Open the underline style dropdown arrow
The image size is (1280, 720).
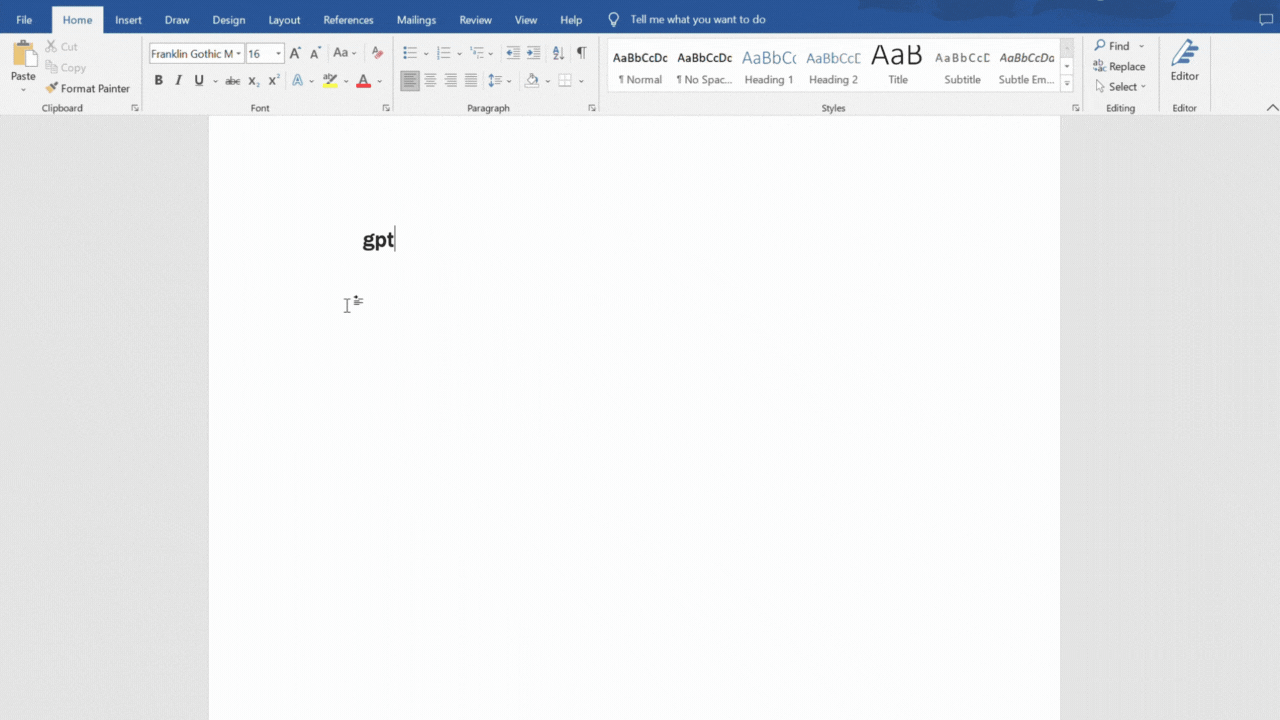pos(215,81)
